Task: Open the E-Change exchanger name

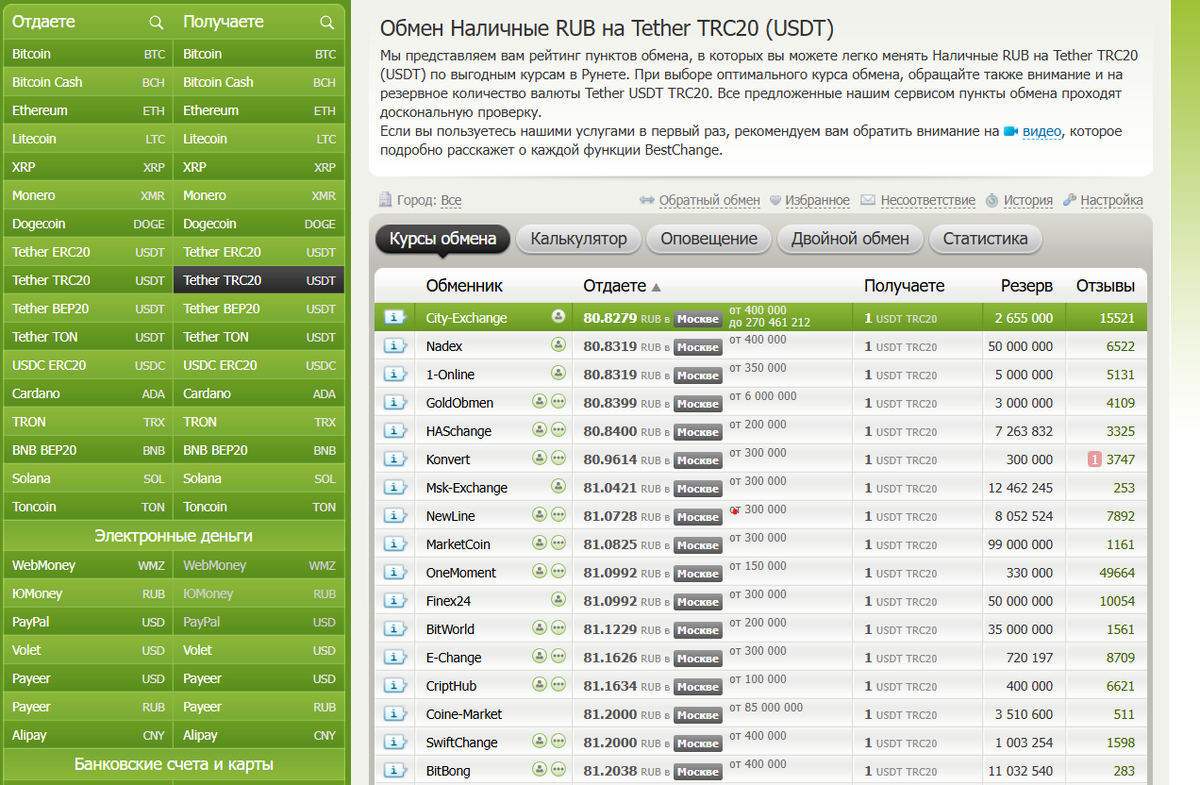Action: point(453,658)
